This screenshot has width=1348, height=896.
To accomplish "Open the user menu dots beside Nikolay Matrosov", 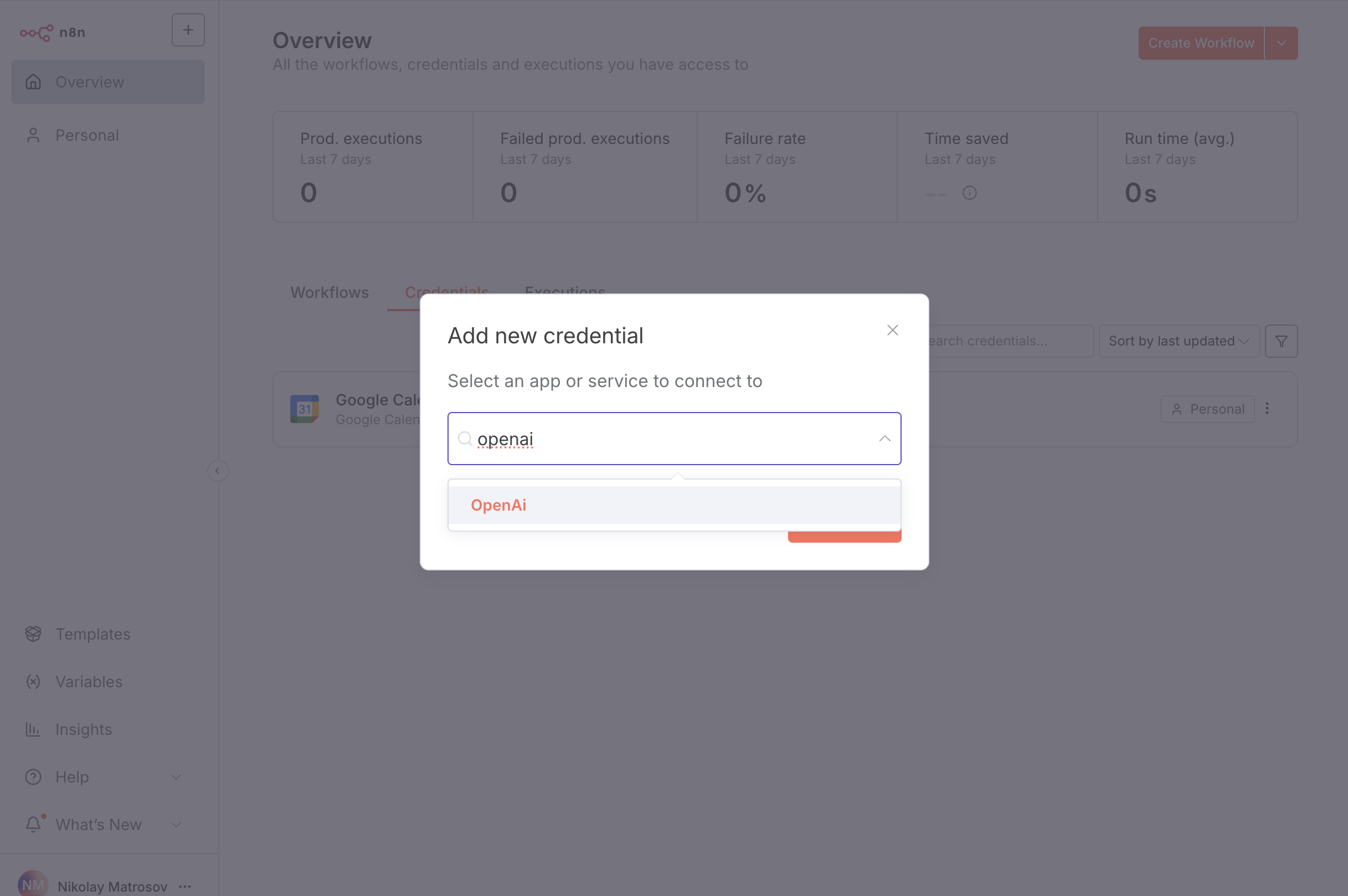I will [184, 886].
